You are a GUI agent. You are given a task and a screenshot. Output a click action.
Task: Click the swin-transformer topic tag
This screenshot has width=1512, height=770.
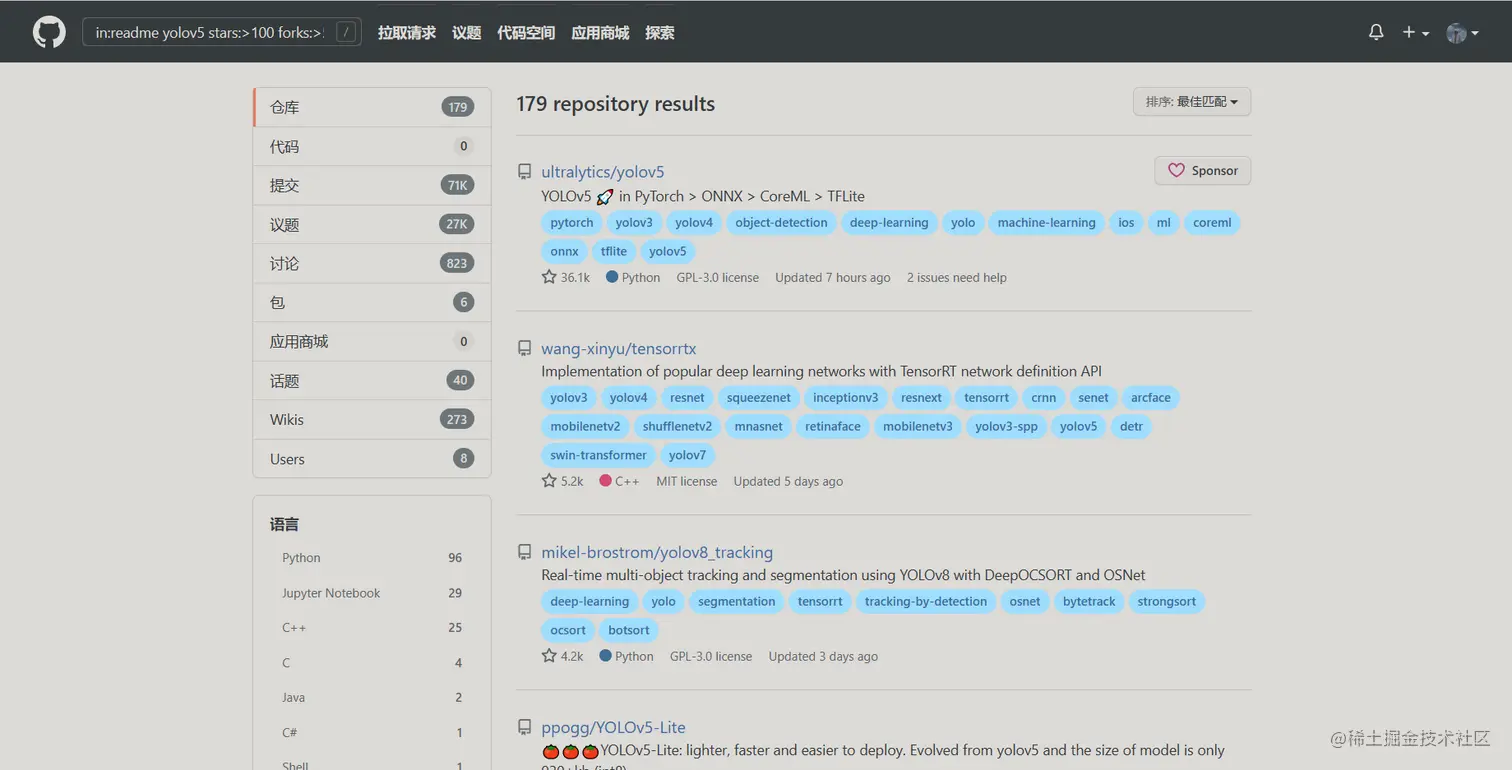[x=599, y=455]
